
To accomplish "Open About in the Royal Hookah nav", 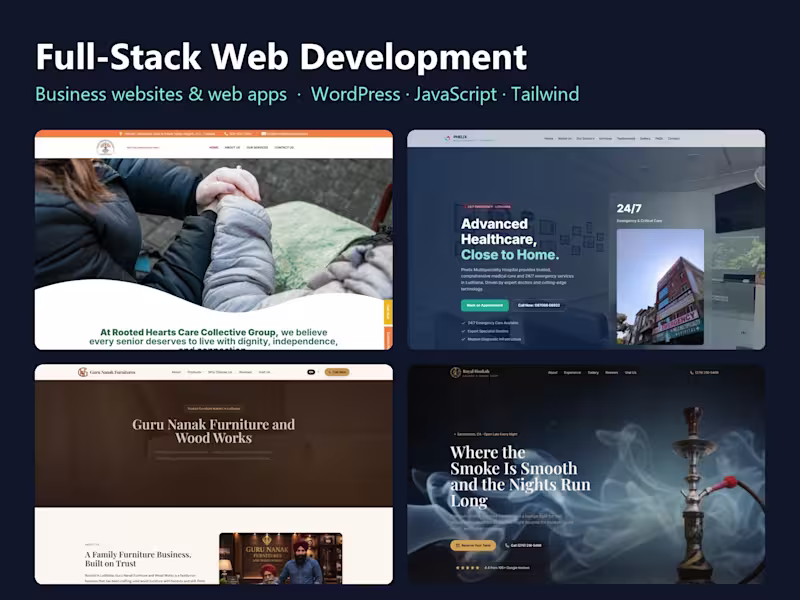I will point(553,372).
